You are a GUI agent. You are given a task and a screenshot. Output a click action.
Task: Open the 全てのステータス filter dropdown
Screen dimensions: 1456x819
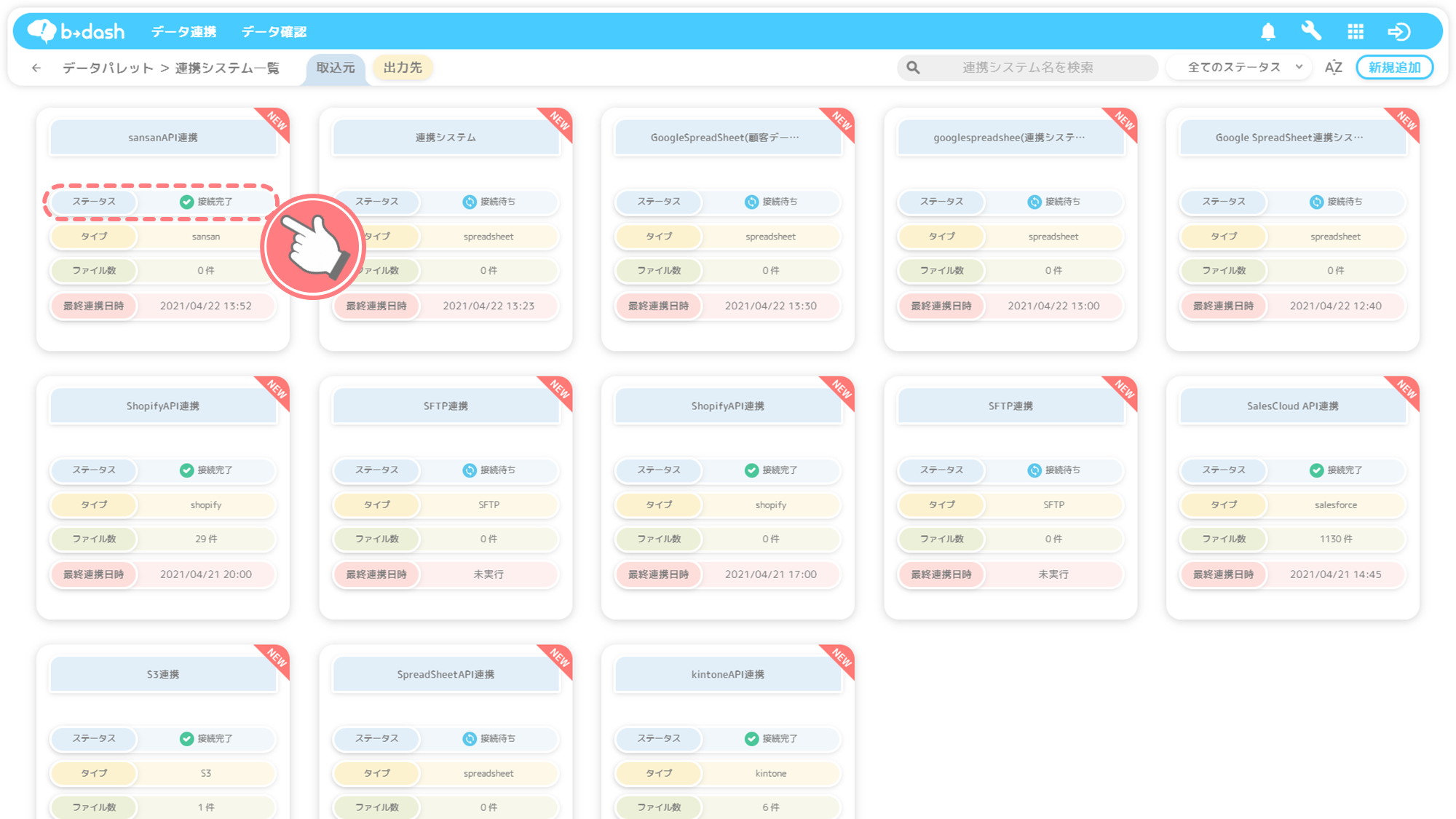[x=1239, y=68]
